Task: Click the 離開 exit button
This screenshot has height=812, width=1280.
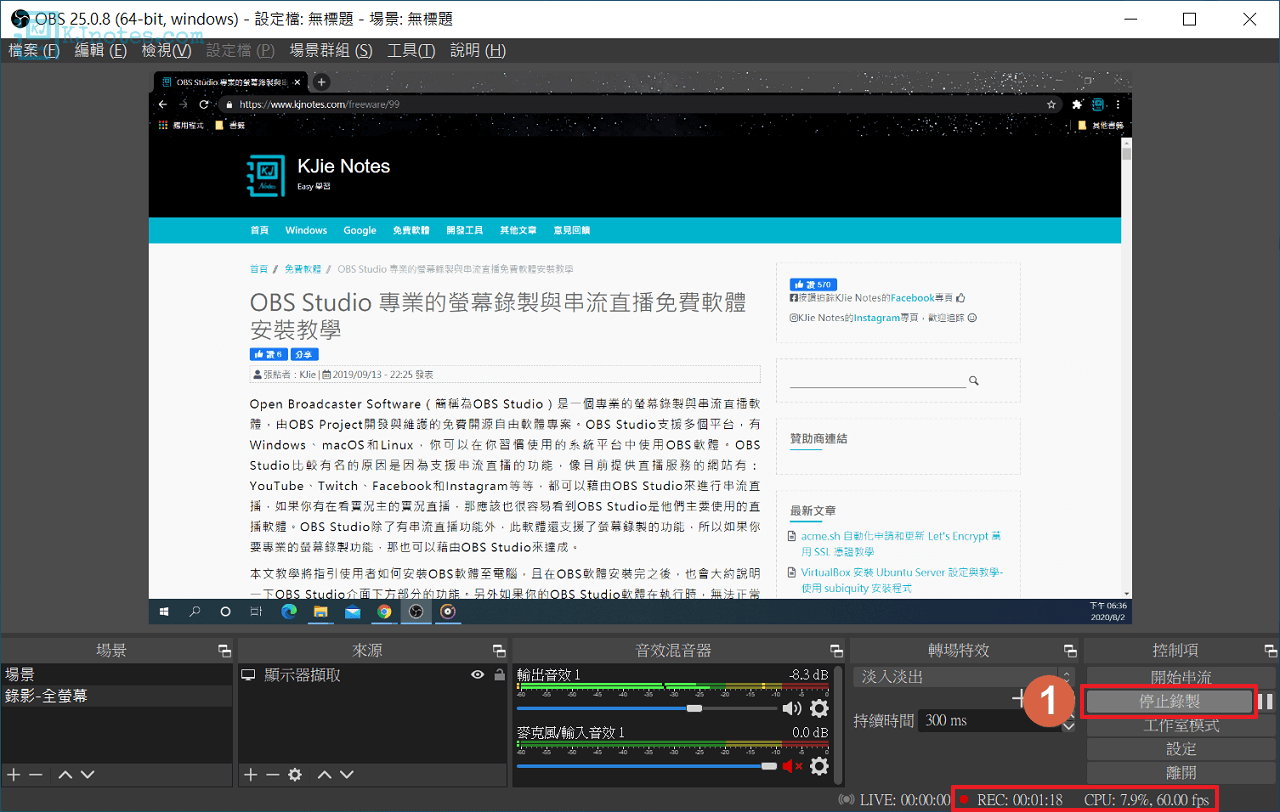Action: [1180, 773]
